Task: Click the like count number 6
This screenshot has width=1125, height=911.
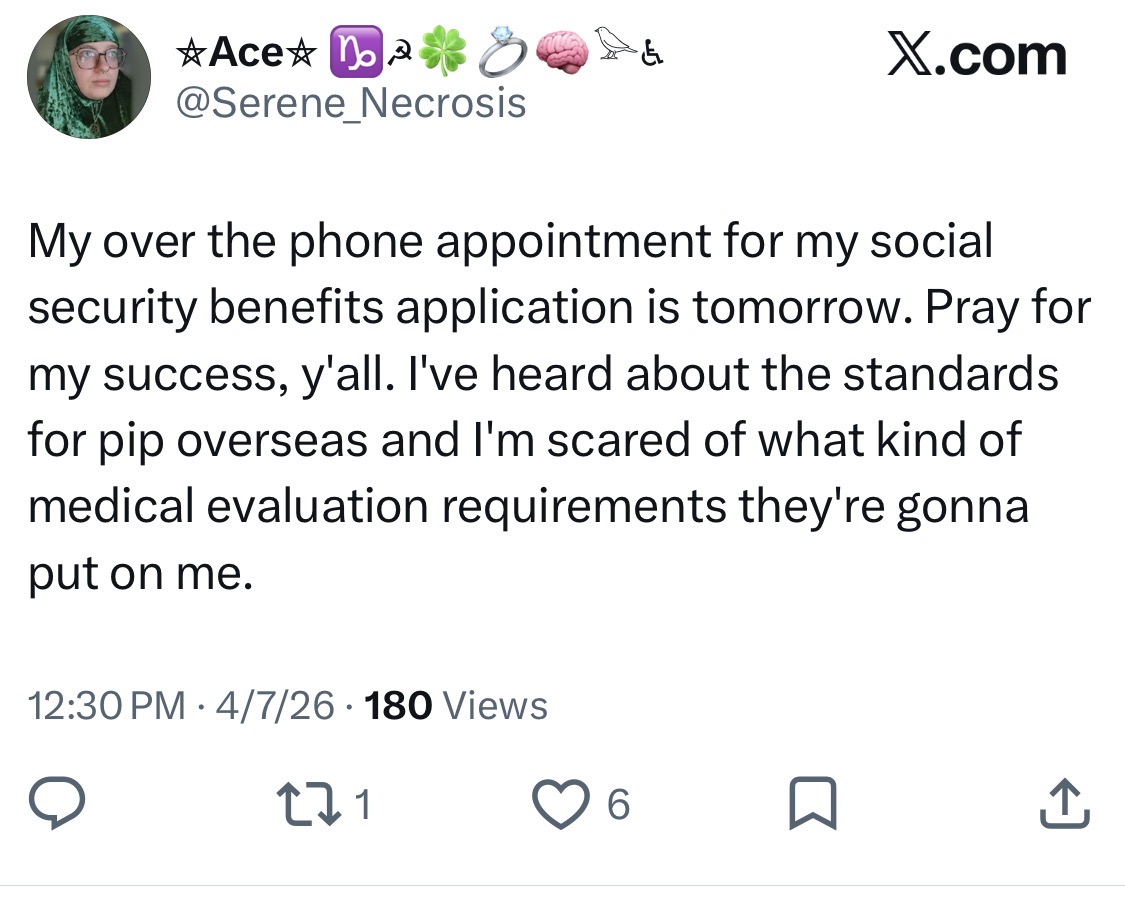Action: 618,804
